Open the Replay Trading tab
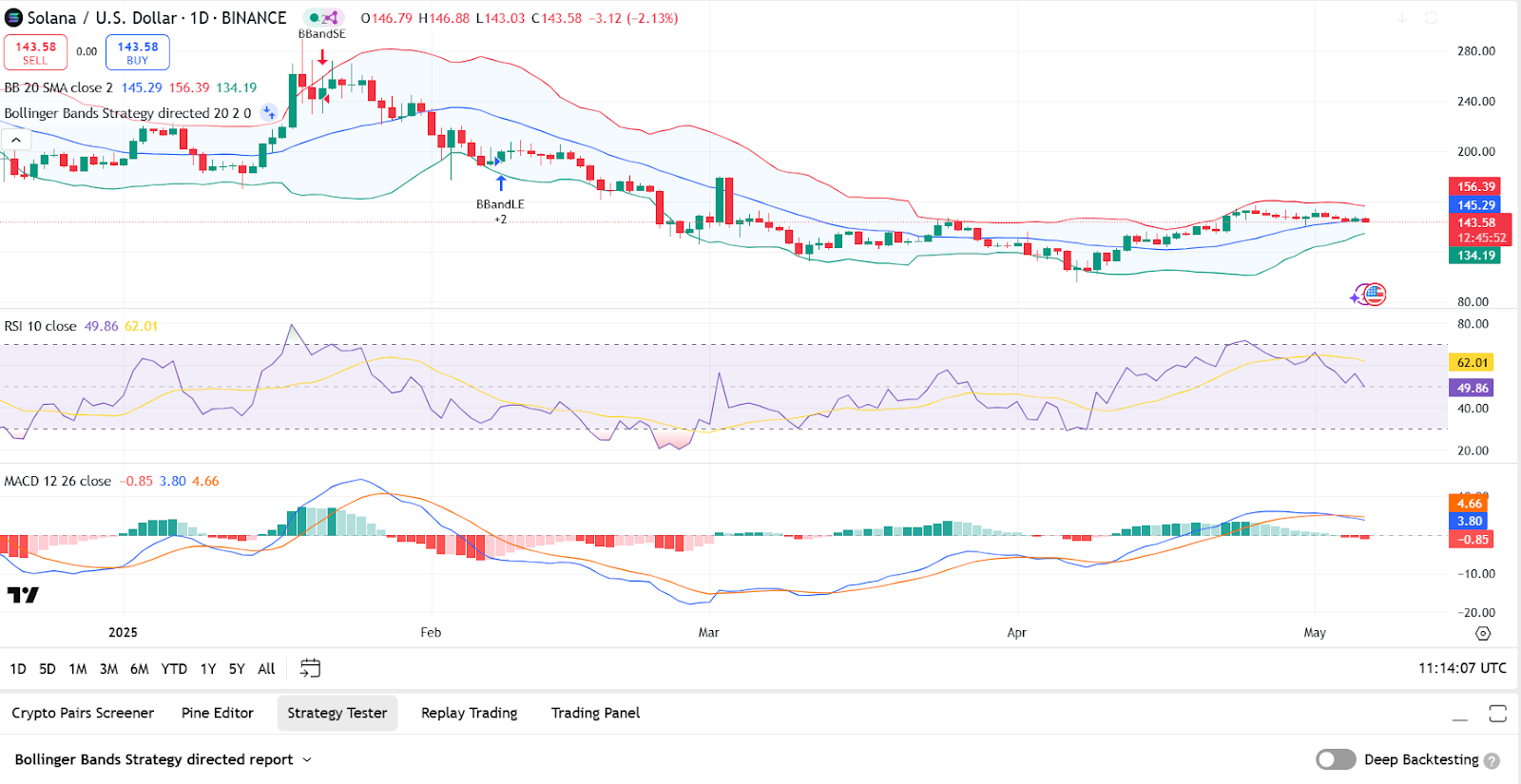The image size is (1521, 784). tap(470, 713)
